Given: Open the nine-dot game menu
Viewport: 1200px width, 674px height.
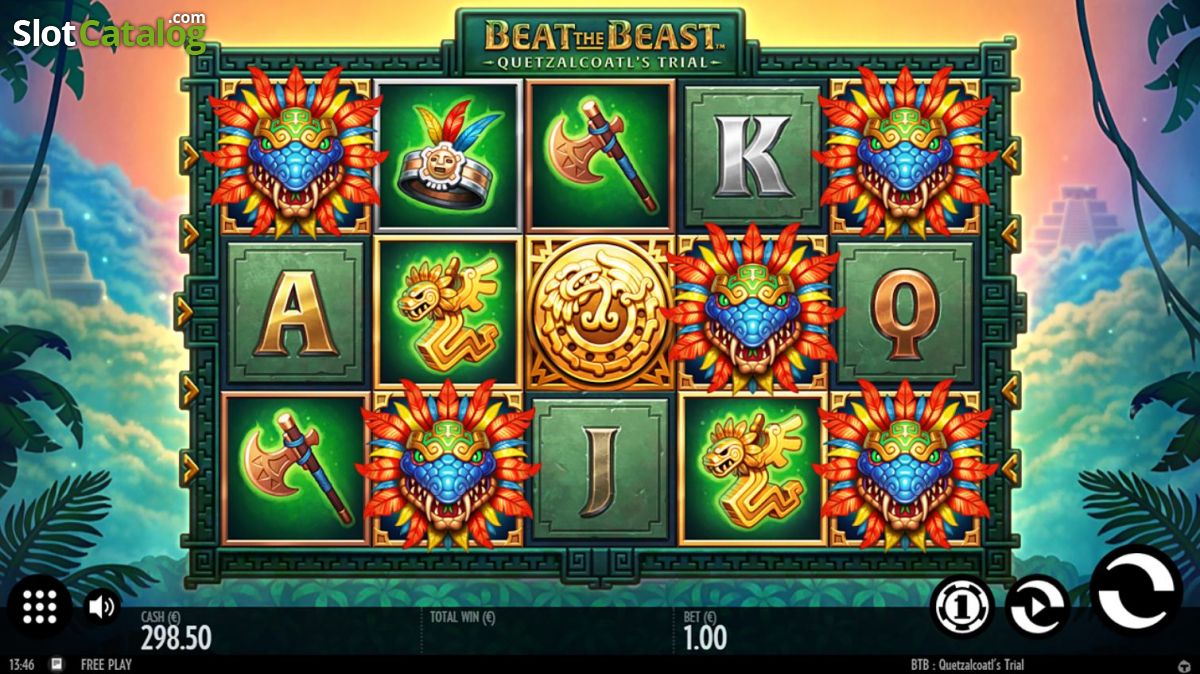Looking at the screenshot, I should pyautogui.click(x=39, y=607).
